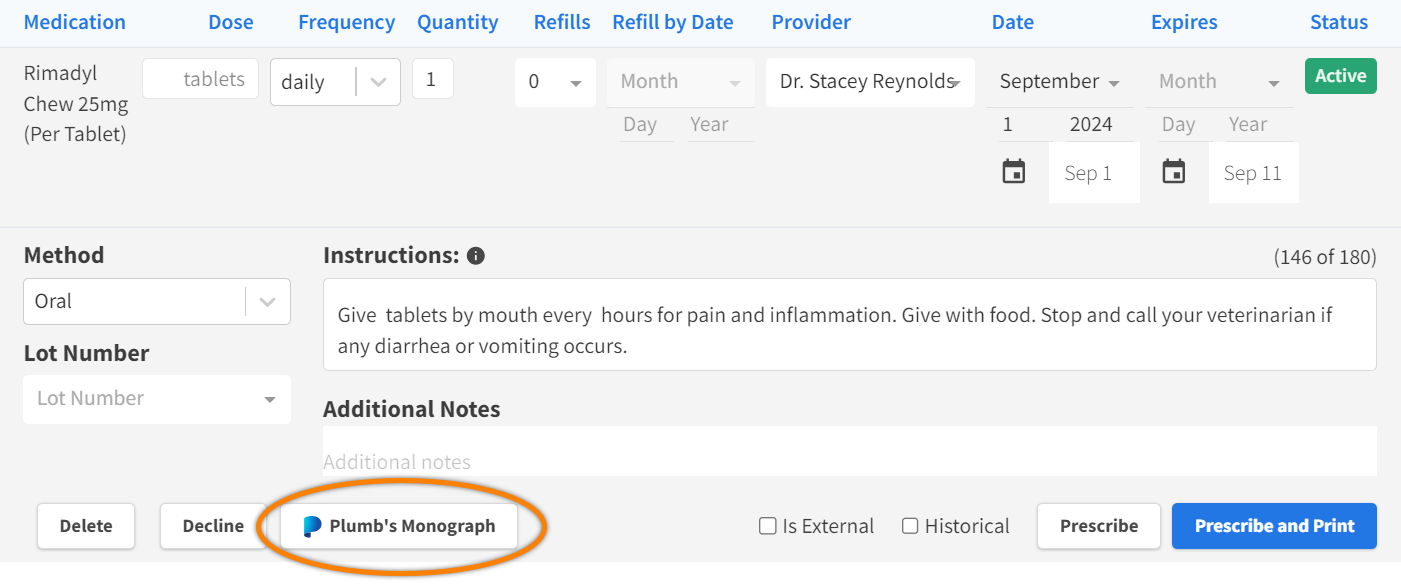The width and height of the screenshot is (1401, 585).
Task: Open the Date calendar picker icon
Action: (1014, 172)
